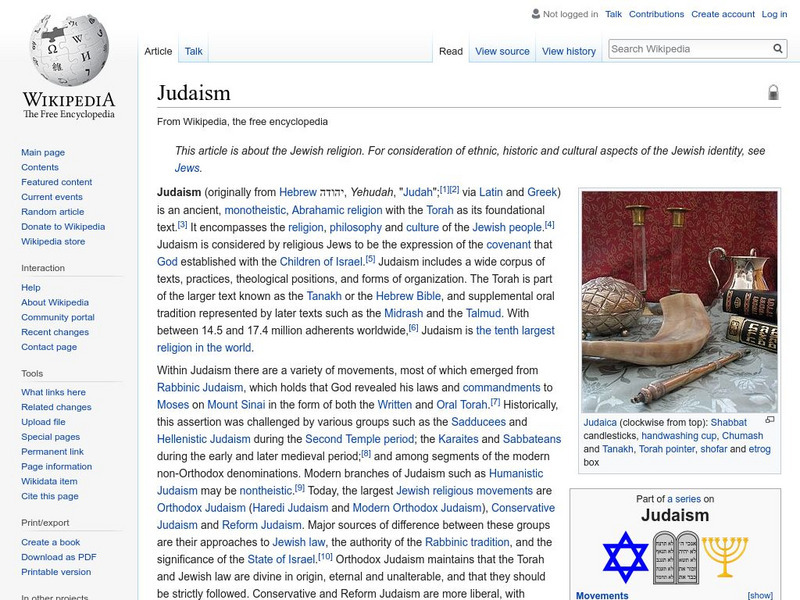800x600 pixels.
Task: Click the stone tablets icon in sidebar box
Action: point(676,557)
